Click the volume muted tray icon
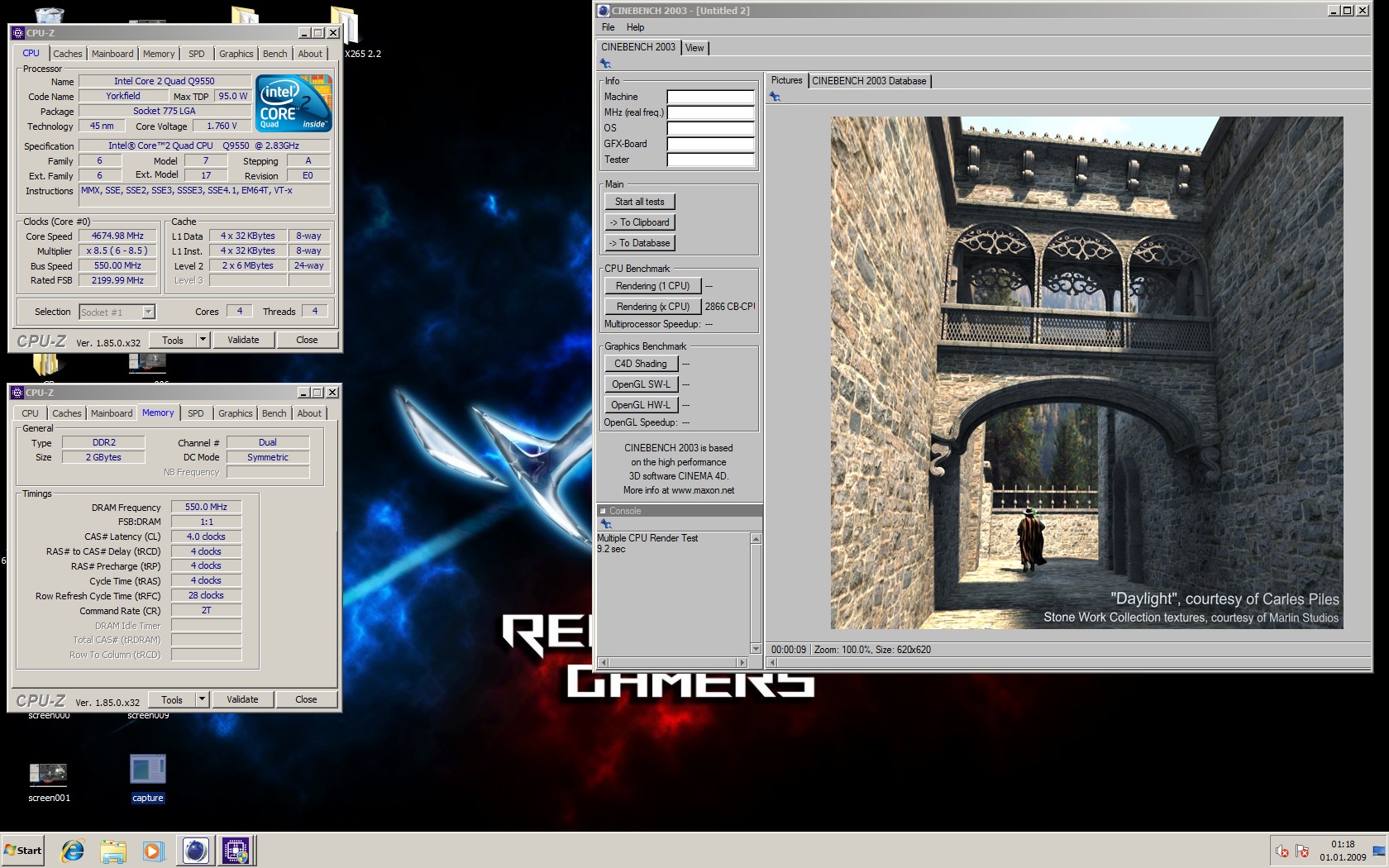Image resolution: width=1389 pixels, height=868 pixels. click(1282, 851)
